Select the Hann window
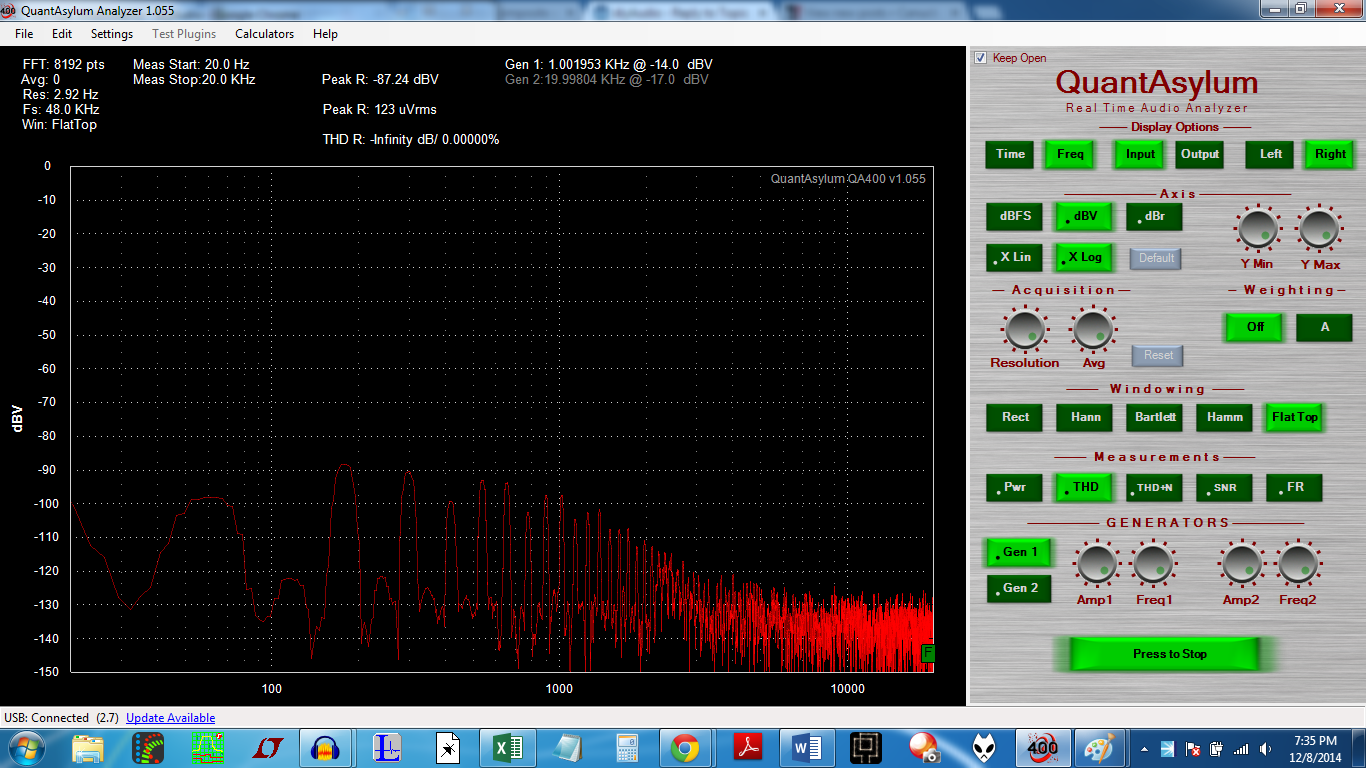1366x768 pixels. [1085, 417]
